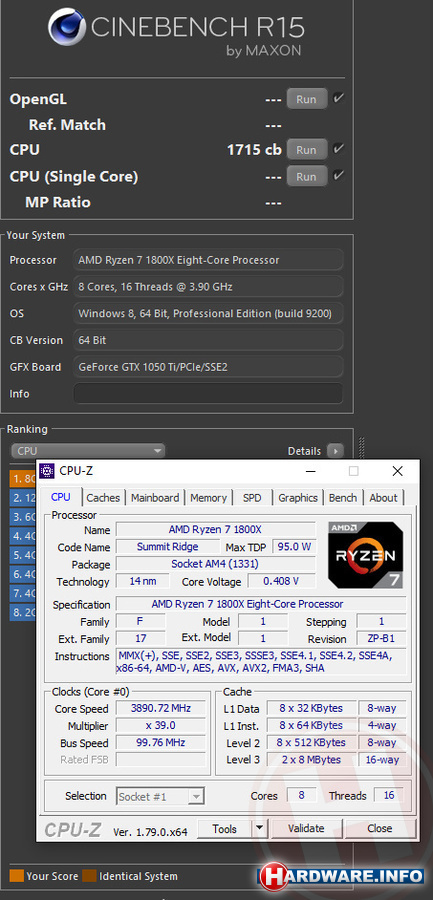Click the Info text field
The width and height of the screenshot is (433, 900).
(x=208, y=394)
